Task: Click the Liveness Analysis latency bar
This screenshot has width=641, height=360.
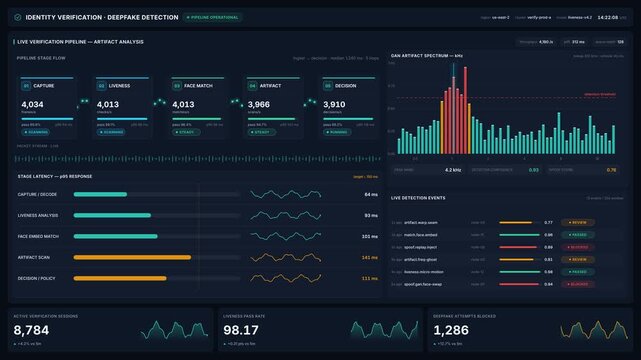Action: tap(112, 215)
